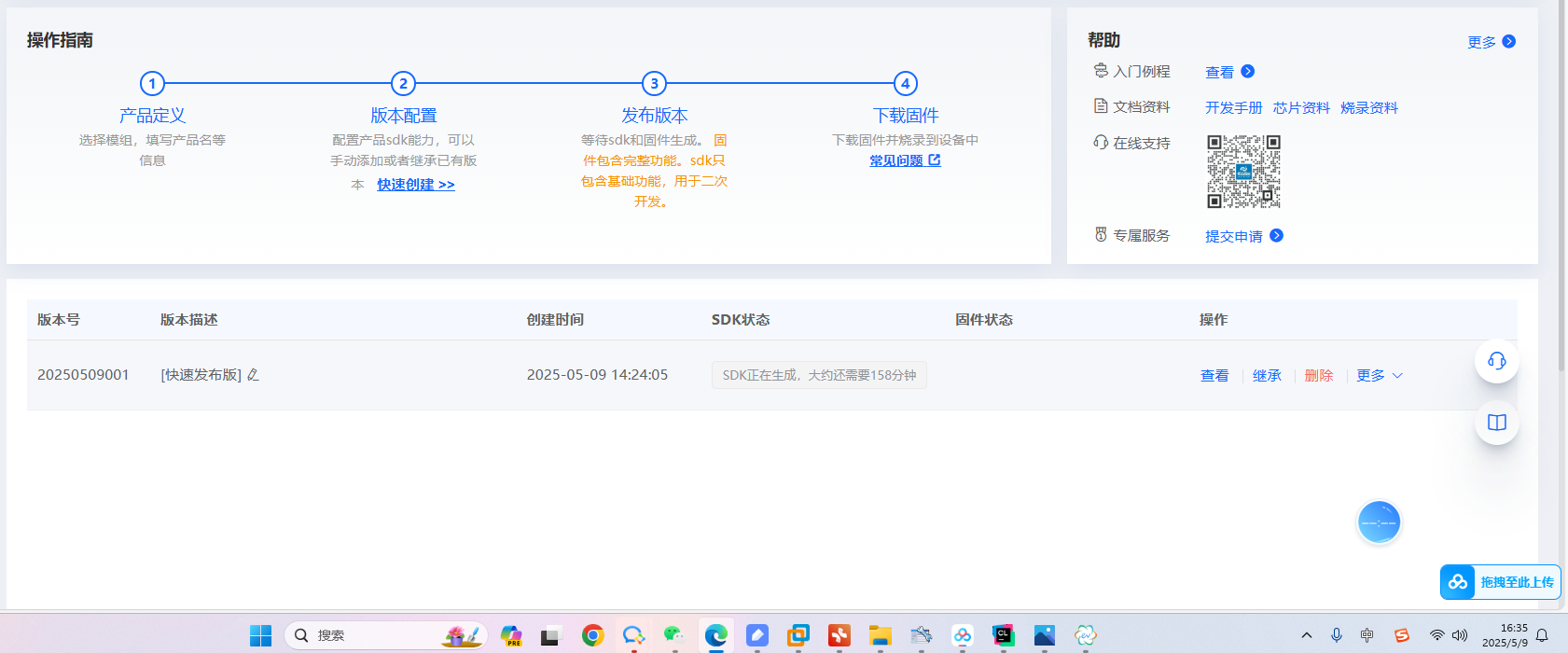This screenshot has height=653, width=1568.
Task: Click the floating documentation book button
Action: pyautogui.click(x=1497, y=423)
